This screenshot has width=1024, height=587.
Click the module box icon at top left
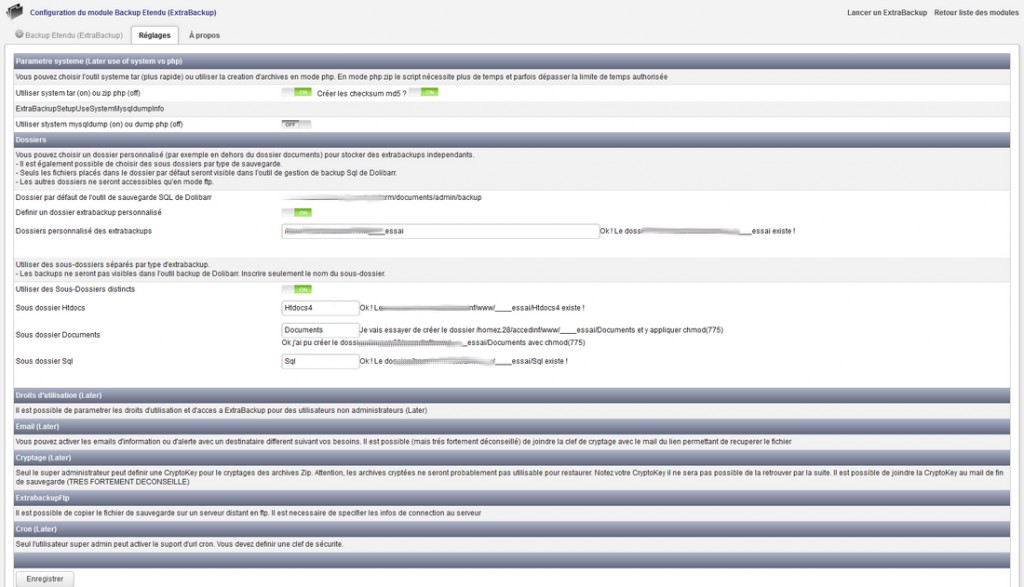coord(14,12)
